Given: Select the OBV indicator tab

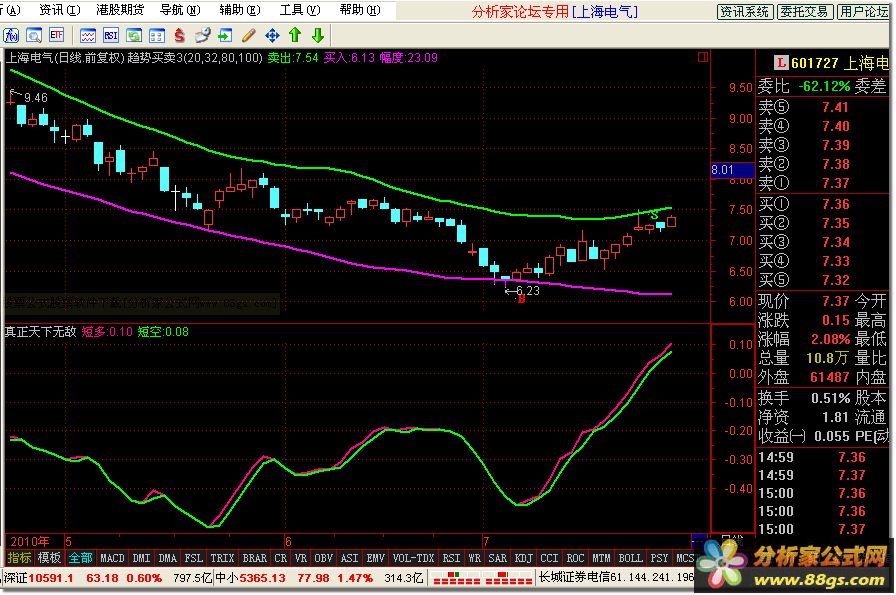Looking at the screenshot, I should [x=323, y=558].
